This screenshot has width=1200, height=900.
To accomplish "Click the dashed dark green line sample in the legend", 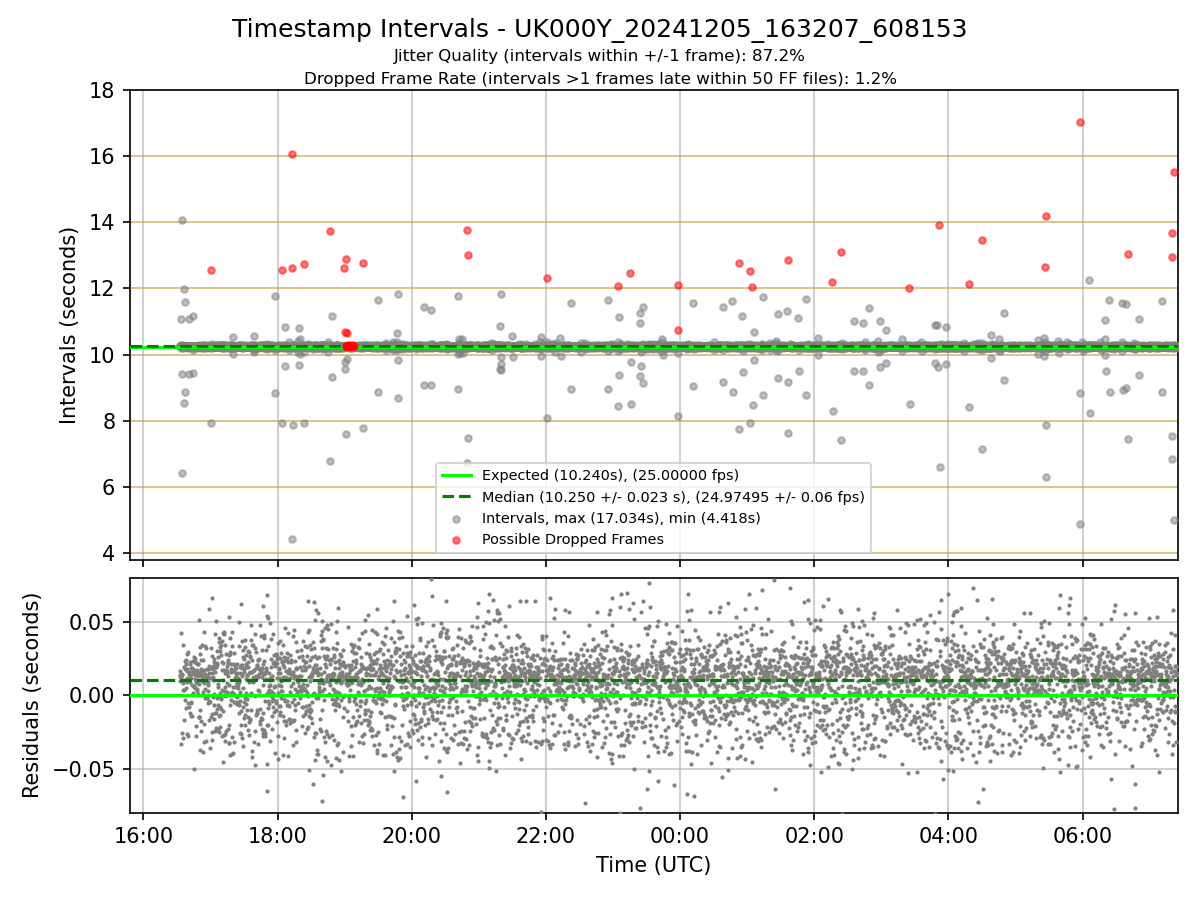I will pyautogui.click(x=456, y=497).
